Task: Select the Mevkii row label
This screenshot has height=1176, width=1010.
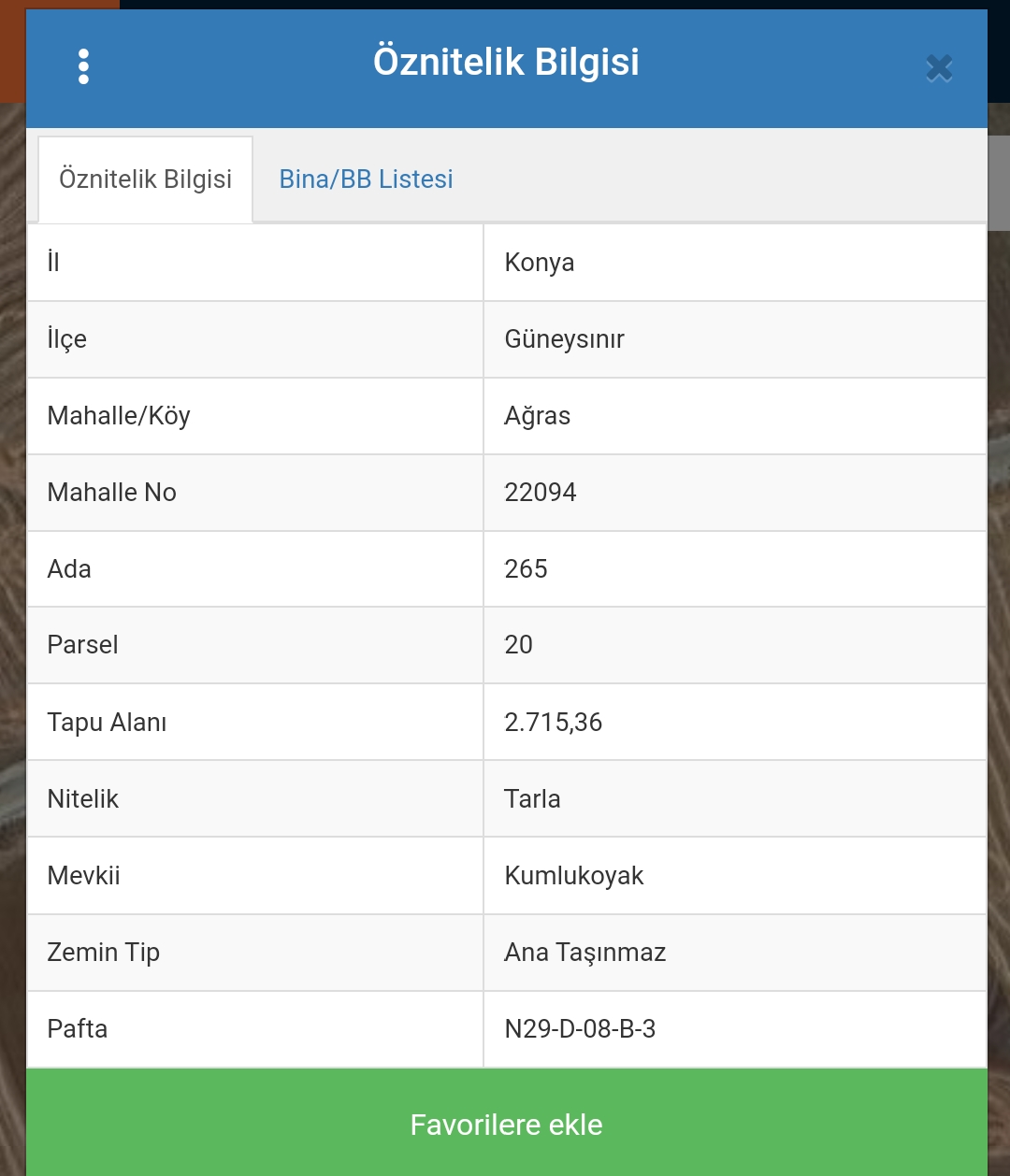Action: tap(83, 876)
